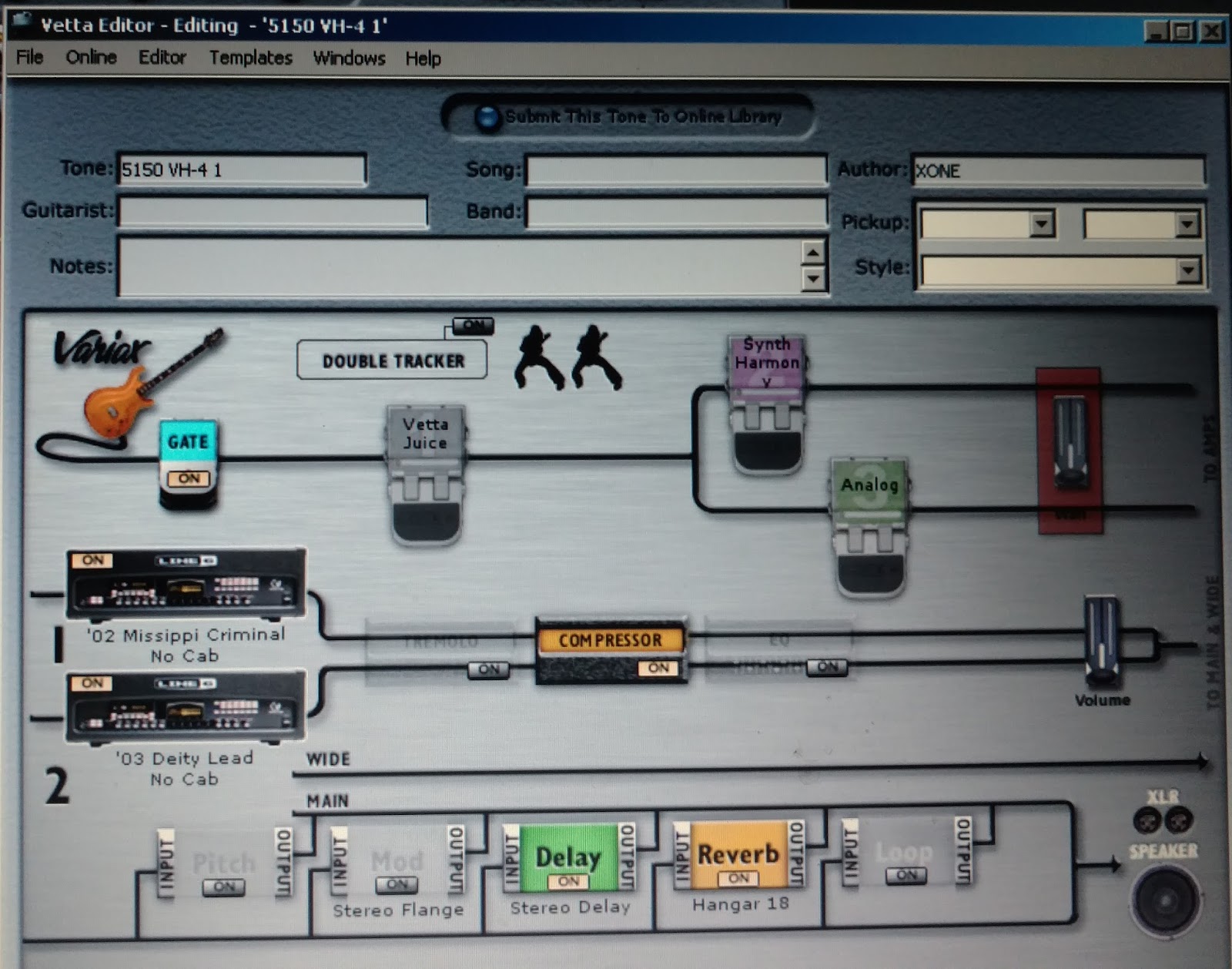Open amp 1 '02 Missippi Criminal head
1232x969 pixels.
186,584
